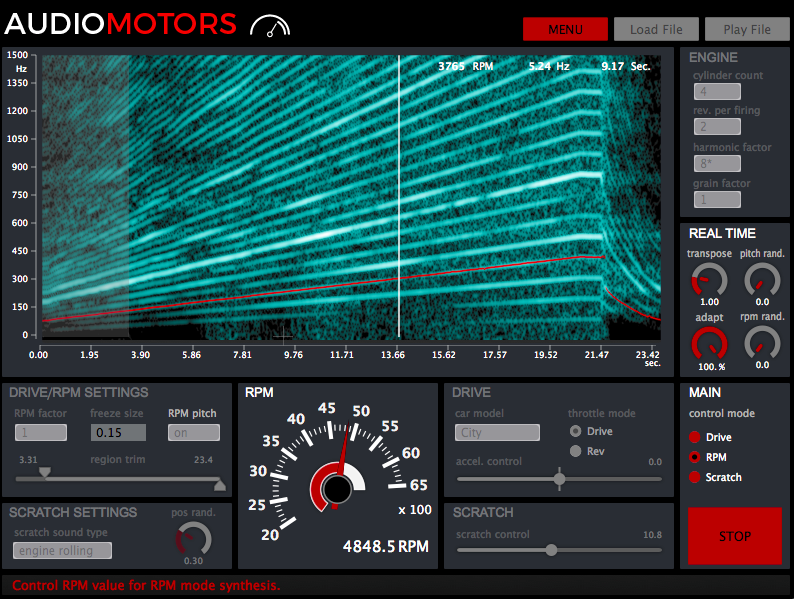
Task: Select RPM control mode
Action: (695, 457)
